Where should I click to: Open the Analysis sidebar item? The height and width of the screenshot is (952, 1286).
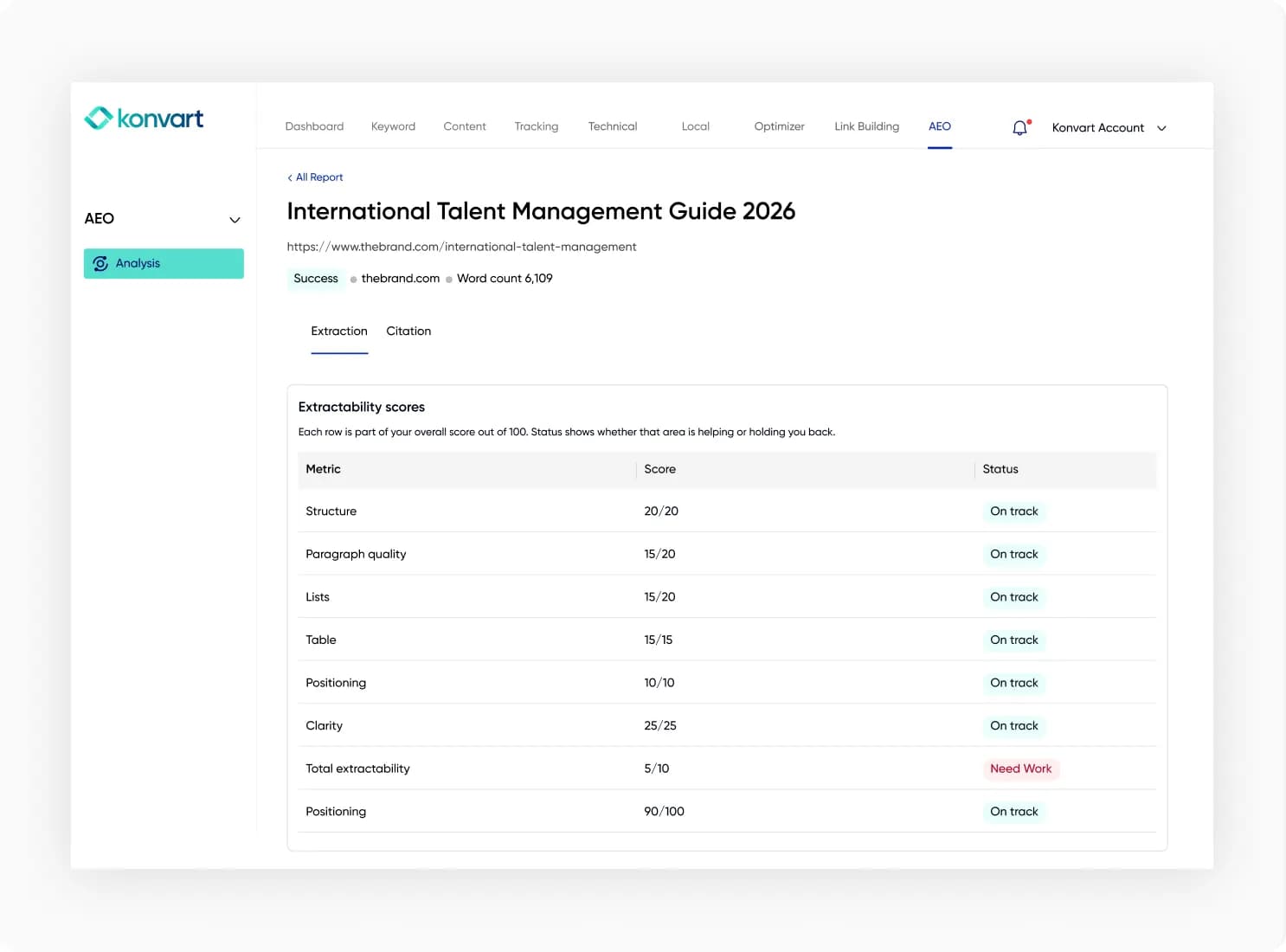[164, 264]
